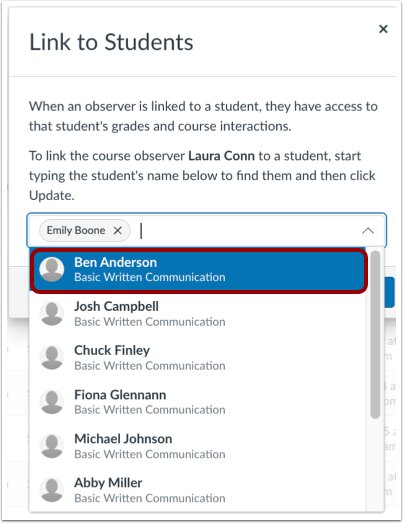Screen dimensions: 403x523
Task: Click Michael Johnson's avatar icon
Action: (52, 446)
